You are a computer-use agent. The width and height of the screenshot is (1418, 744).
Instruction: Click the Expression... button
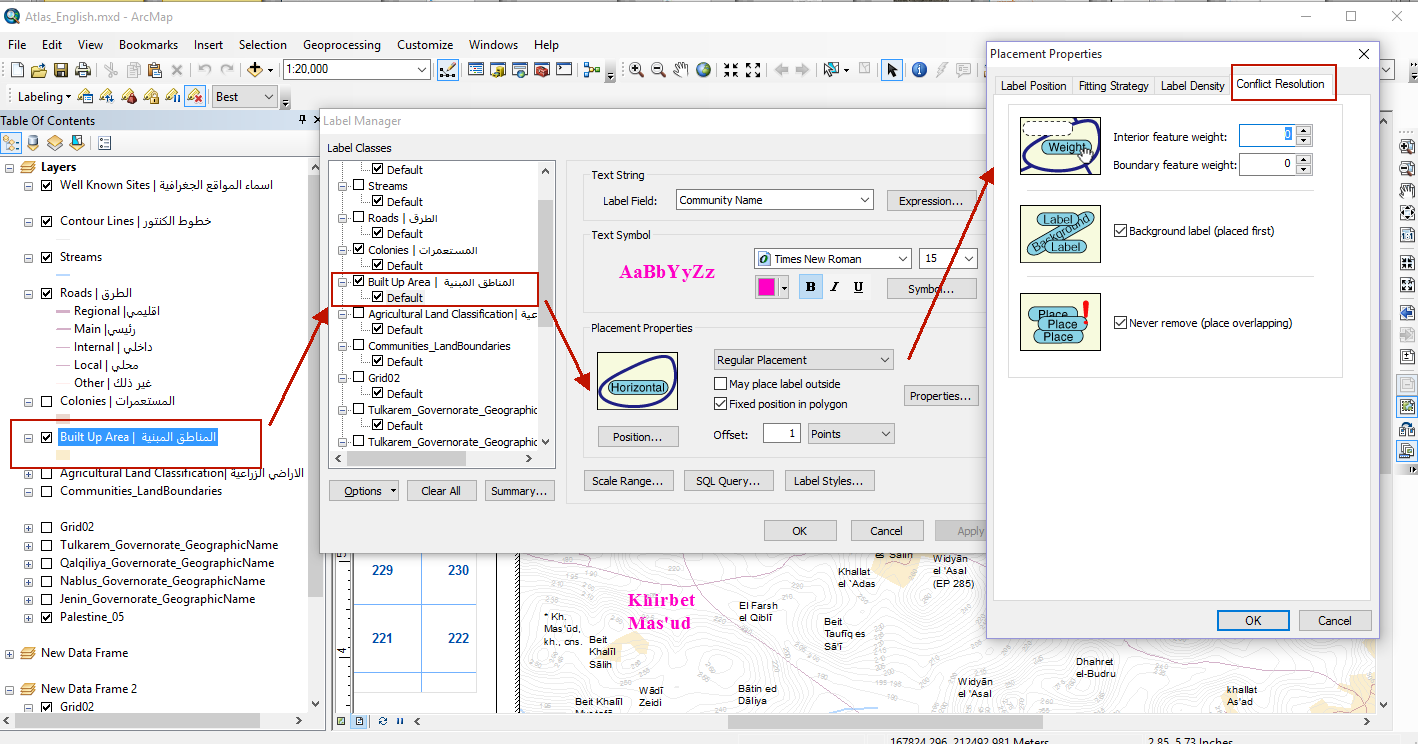(931, 201)
